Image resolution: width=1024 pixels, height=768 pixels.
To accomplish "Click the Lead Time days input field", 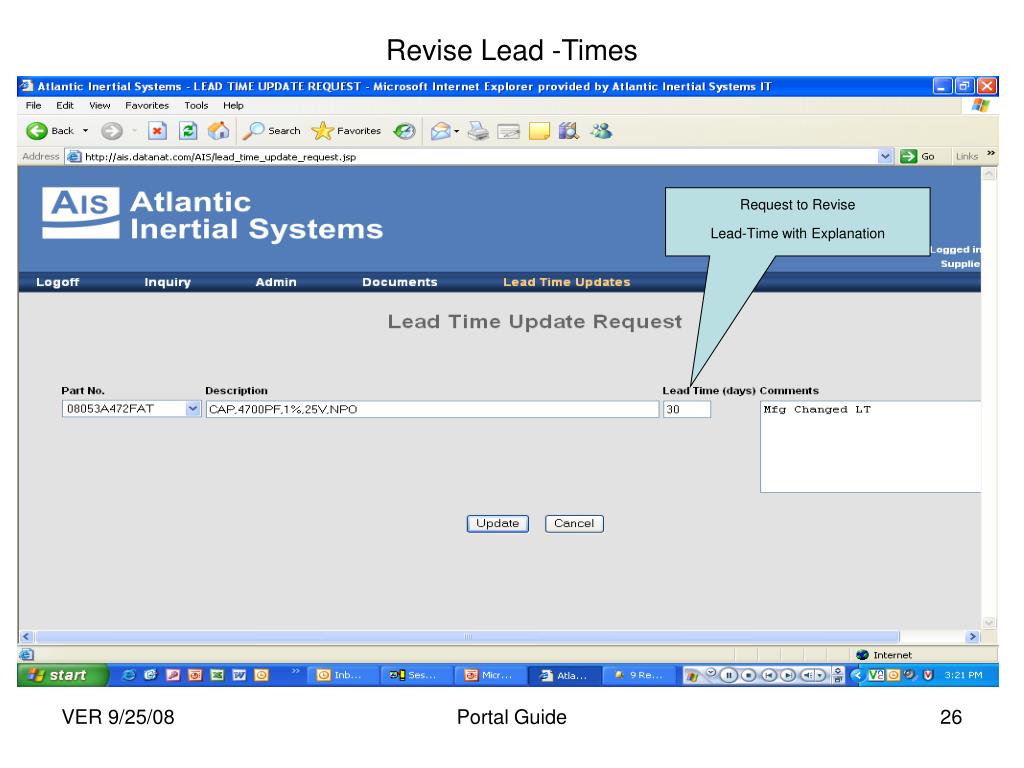I will pyautogui.click(x=686, y=409).
